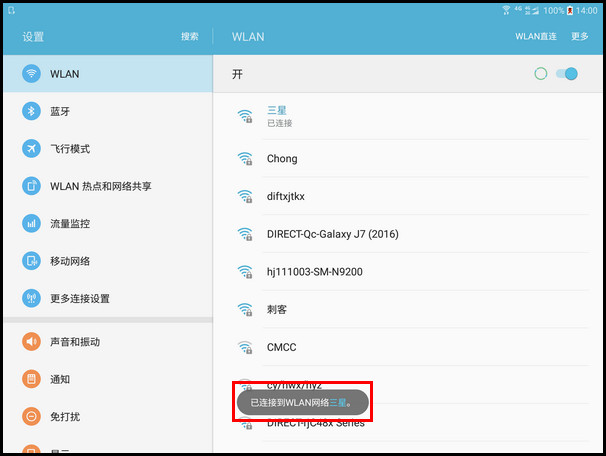
Task: Tap the 14:00 clock in status bar
Action: click(x=587, y=10)
